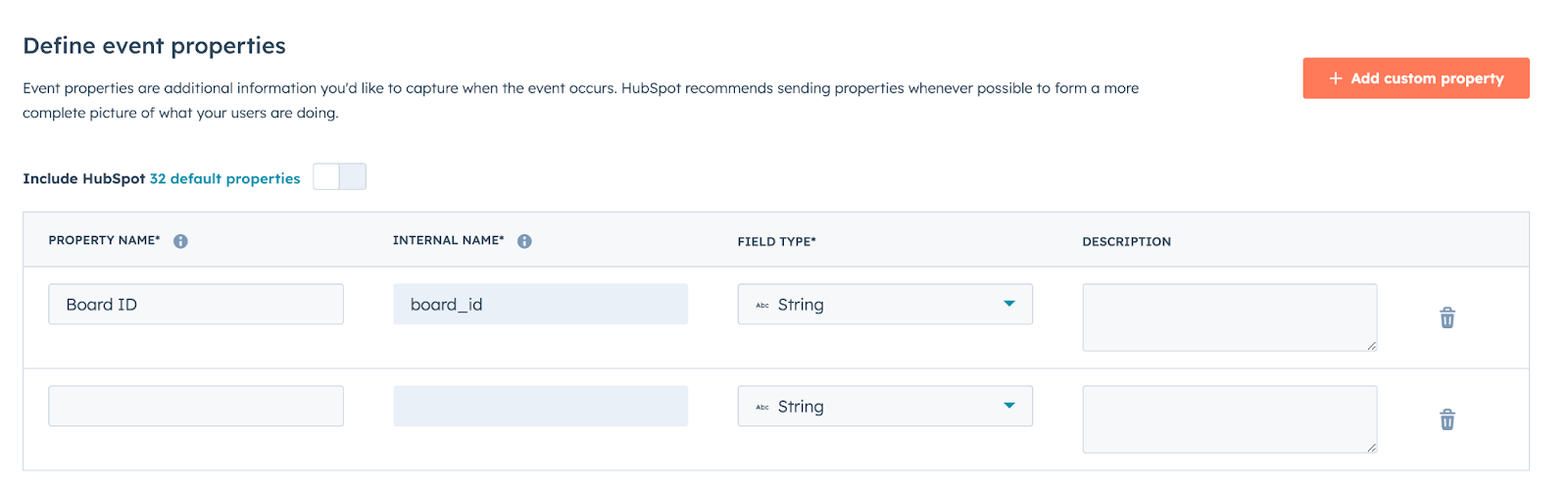This screenshot has width=1568, height=486.
Task: Click the info icon beside PROPERTY NAME
Action: [181, 241]
